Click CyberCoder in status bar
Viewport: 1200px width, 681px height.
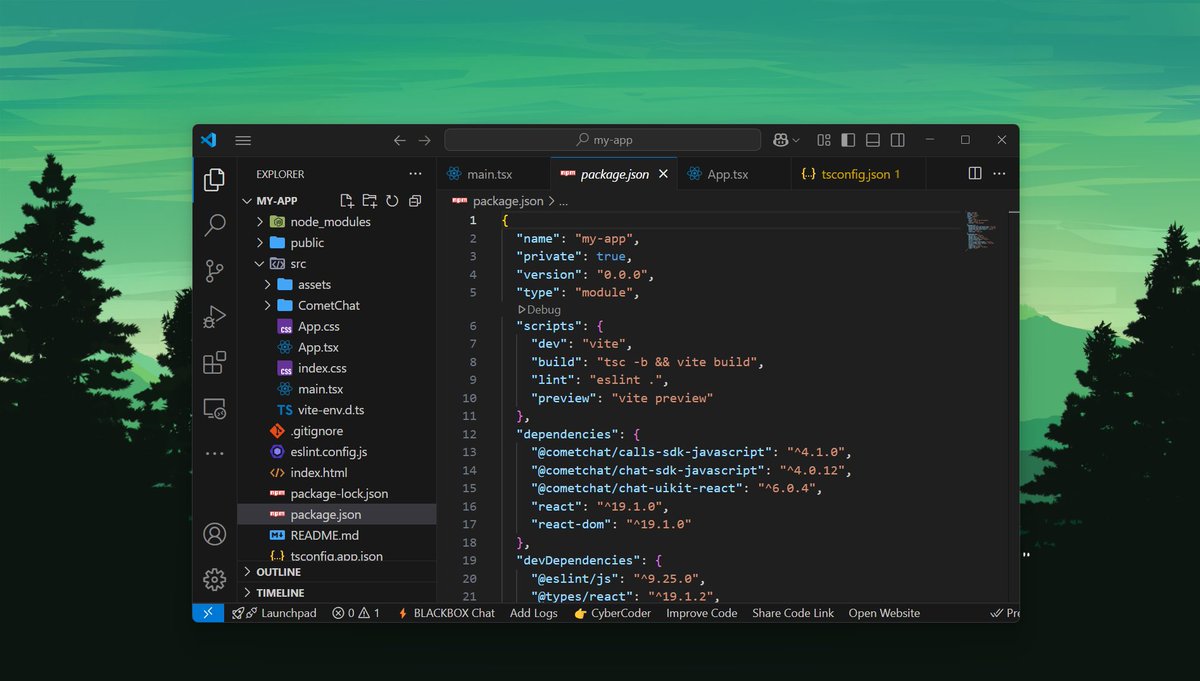(x=612, y=613)
